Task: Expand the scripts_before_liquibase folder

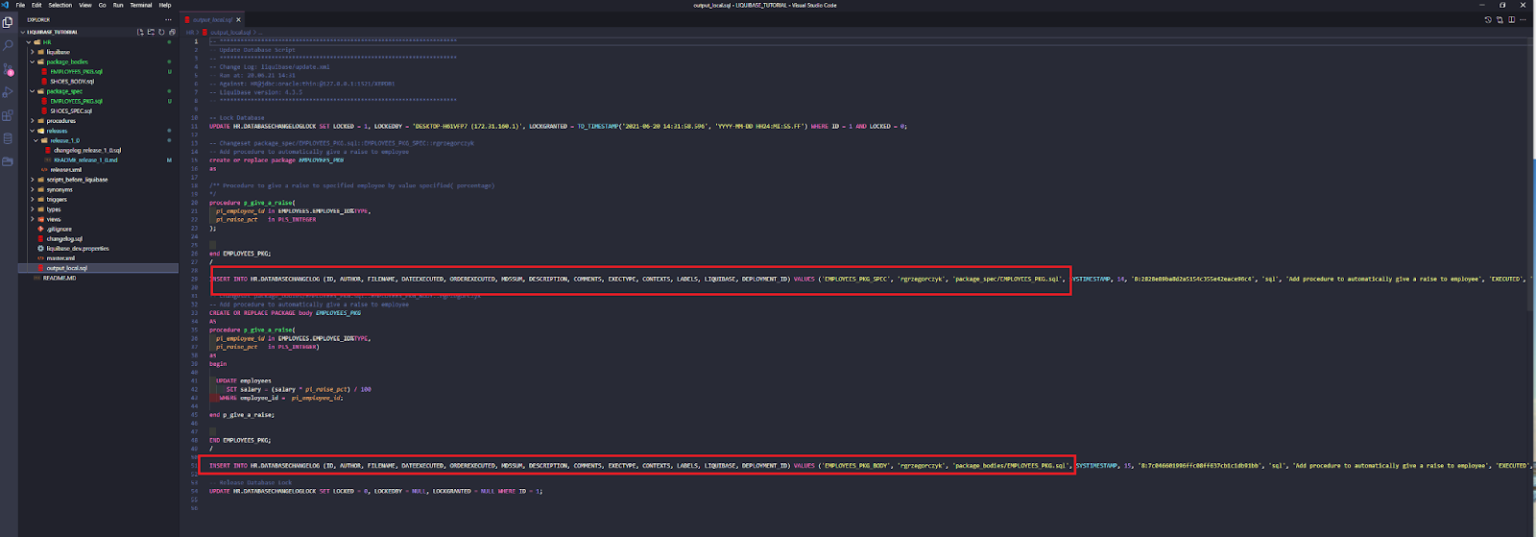Action: pos(97,180)
